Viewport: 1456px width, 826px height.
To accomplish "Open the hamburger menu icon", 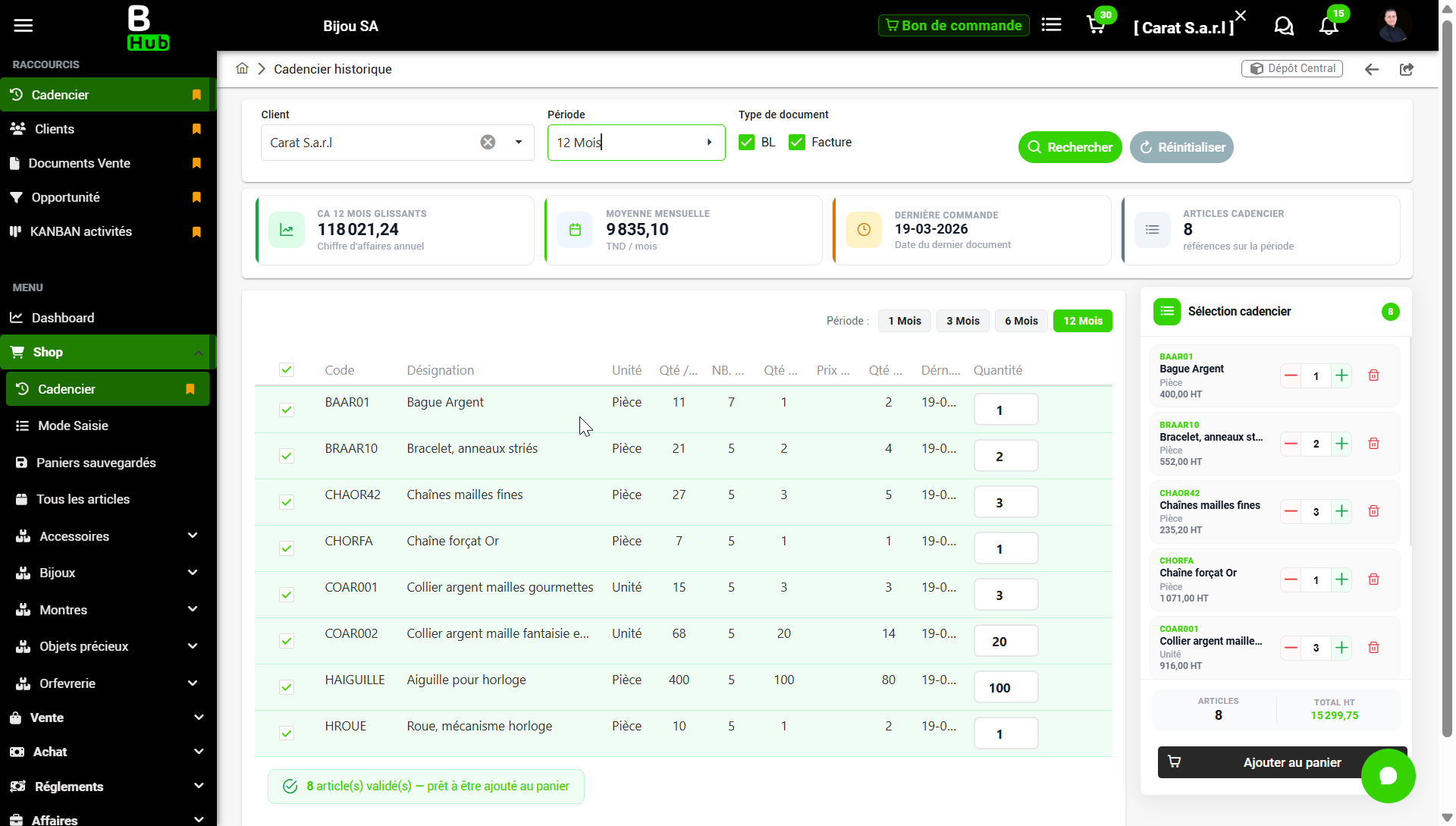I will 24,26.
